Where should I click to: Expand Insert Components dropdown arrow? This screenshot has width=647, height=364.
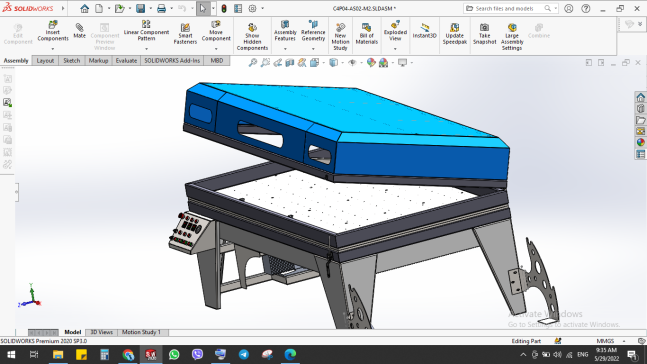53,49
